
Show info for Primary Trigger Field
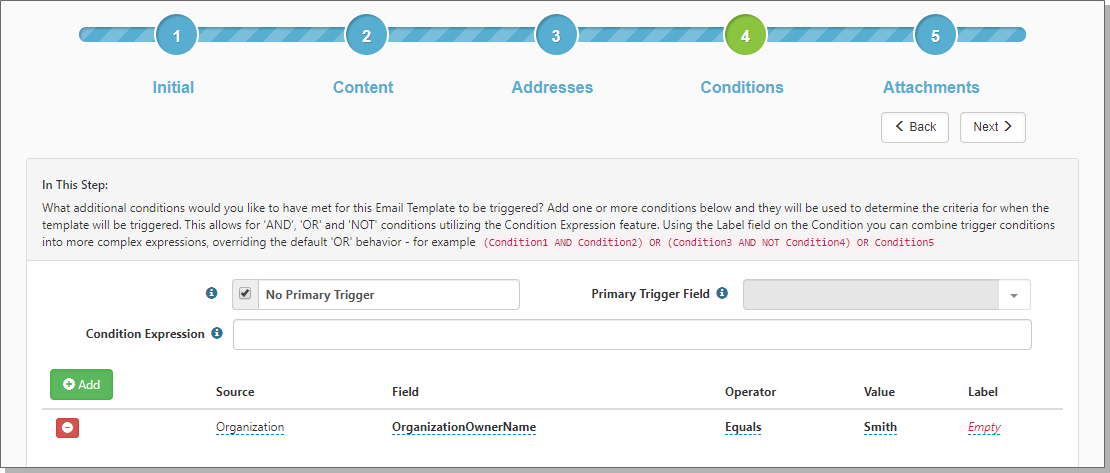(721, 293)
